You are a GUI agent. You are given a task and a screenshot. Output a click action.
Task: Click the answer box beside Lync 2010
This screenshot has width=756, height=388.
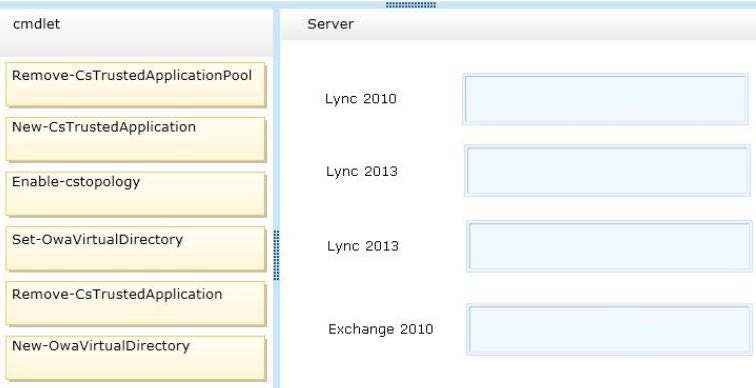(606, 99)
